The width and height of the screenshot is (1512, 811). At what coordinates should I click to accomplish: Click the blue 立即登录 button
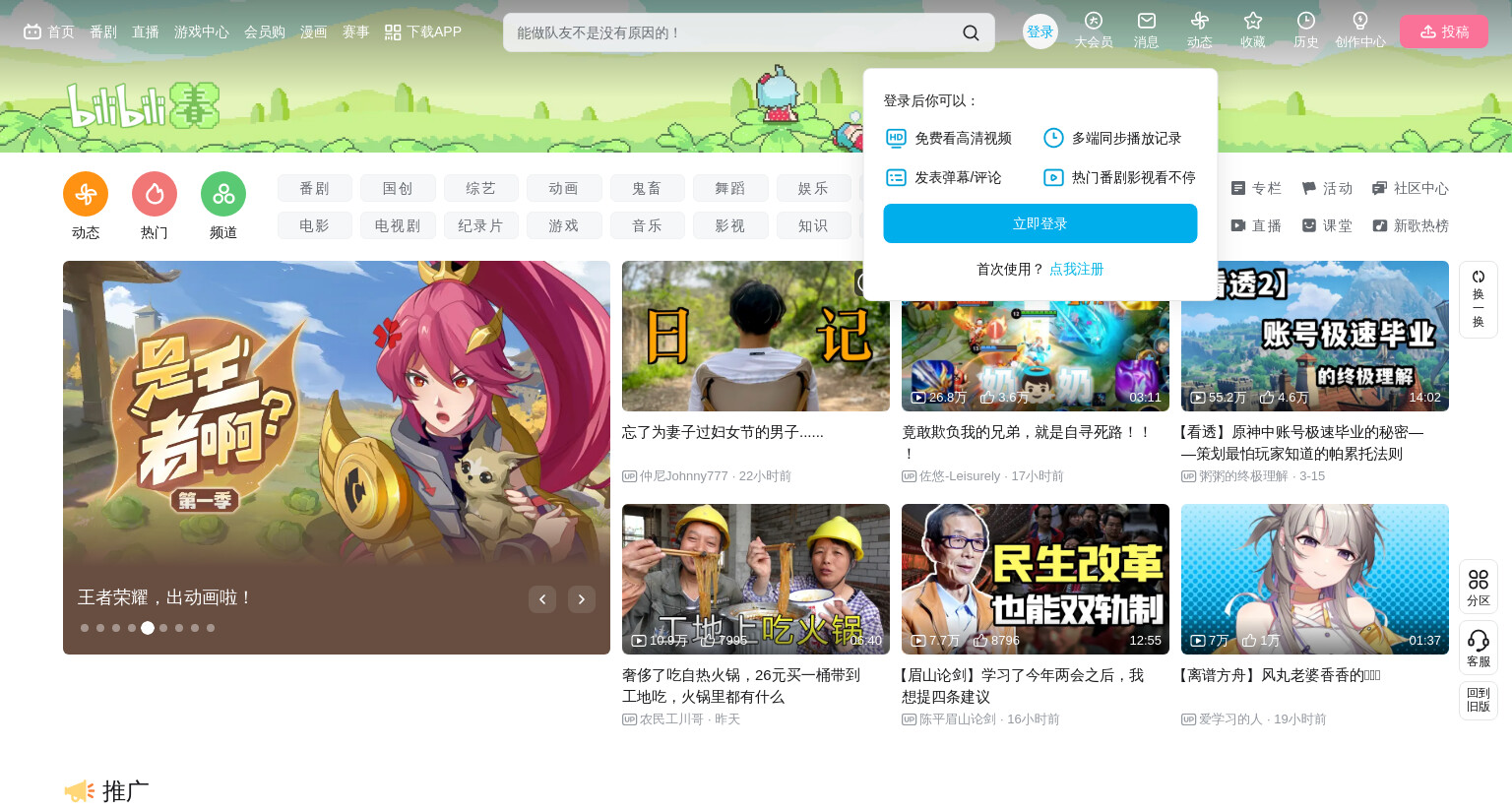pyautogui.click(x=1040, y=223)
